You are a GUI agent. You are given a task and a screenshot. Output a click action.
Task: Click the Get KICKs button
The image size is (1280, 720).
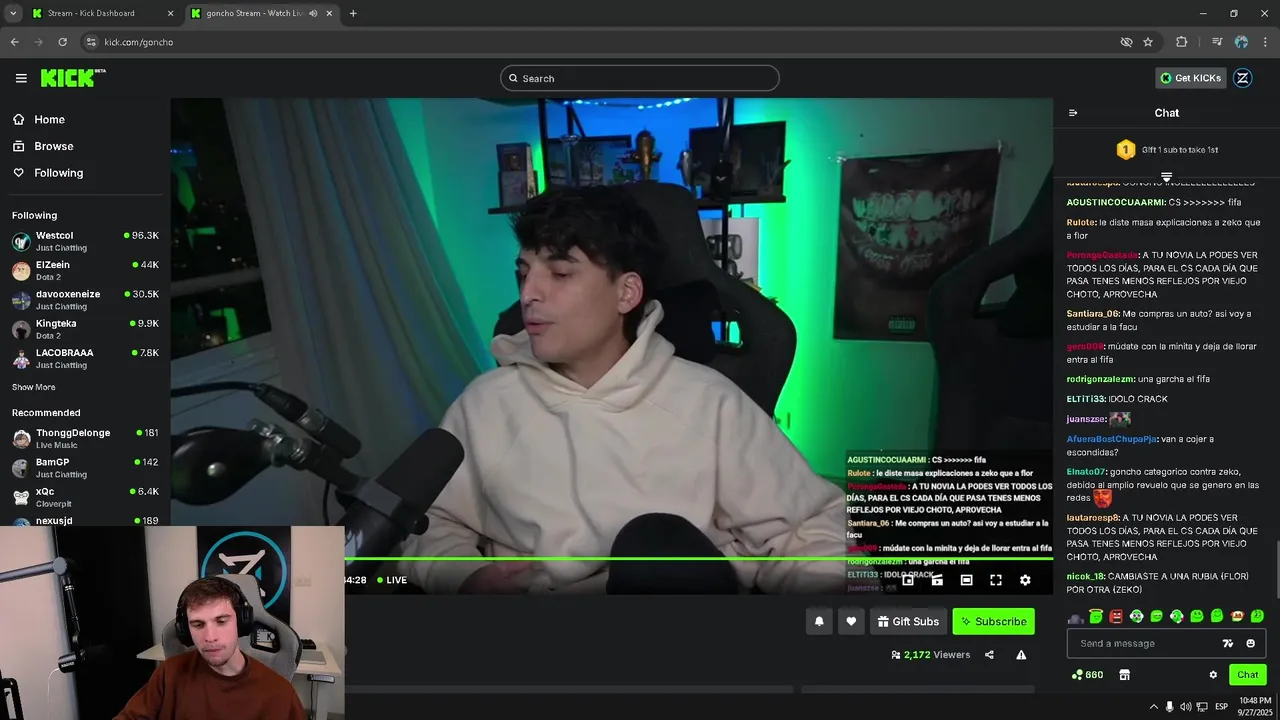coord(1190,78)
